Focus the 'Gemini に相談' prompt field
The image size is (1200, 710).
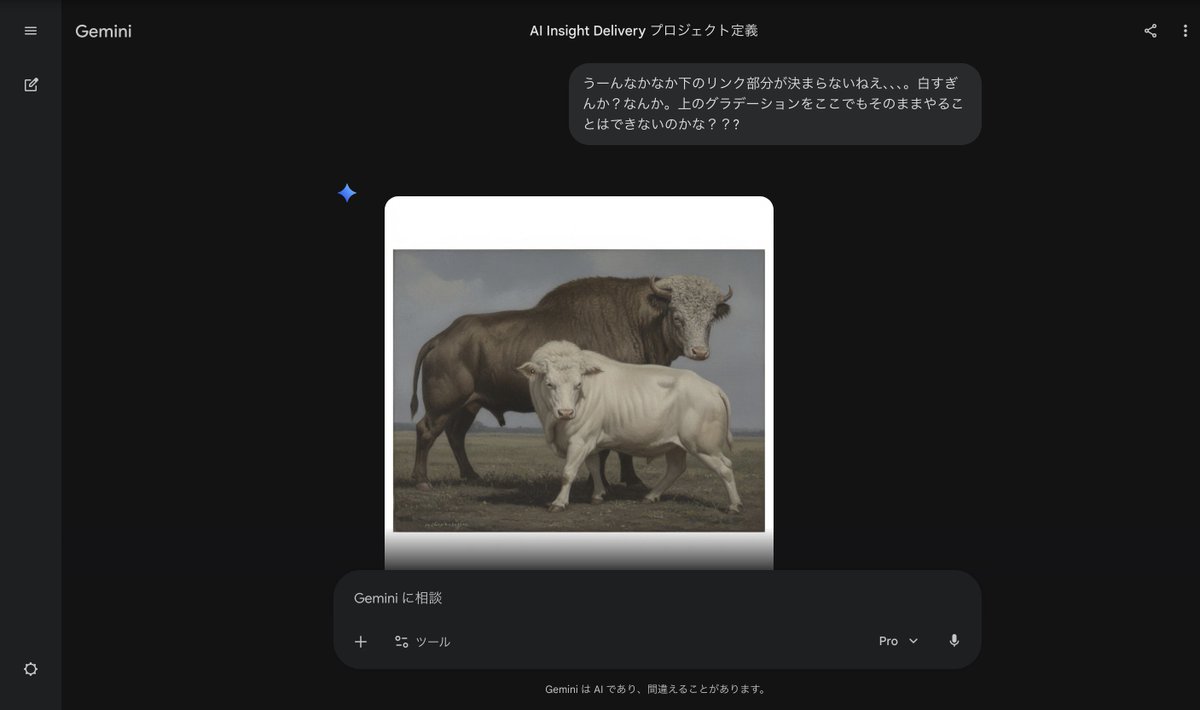tap(657, 598)
